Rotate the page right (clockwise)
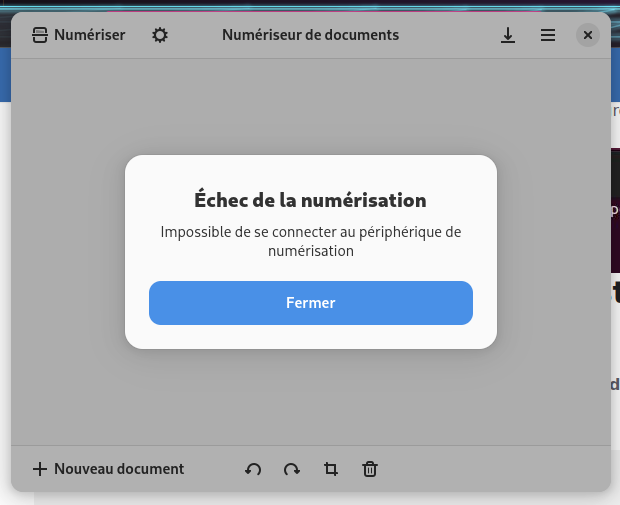This screenshot has width=620, height=505. click(x=292, y=469)
